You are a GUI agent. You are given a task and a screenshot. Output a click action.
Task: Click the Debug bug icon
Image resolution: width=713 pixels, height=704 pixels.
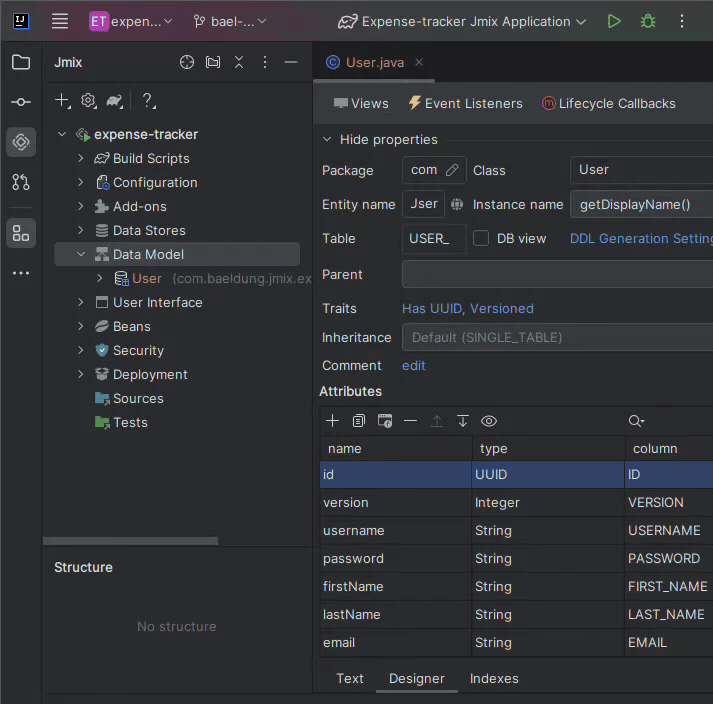(648, 21)
